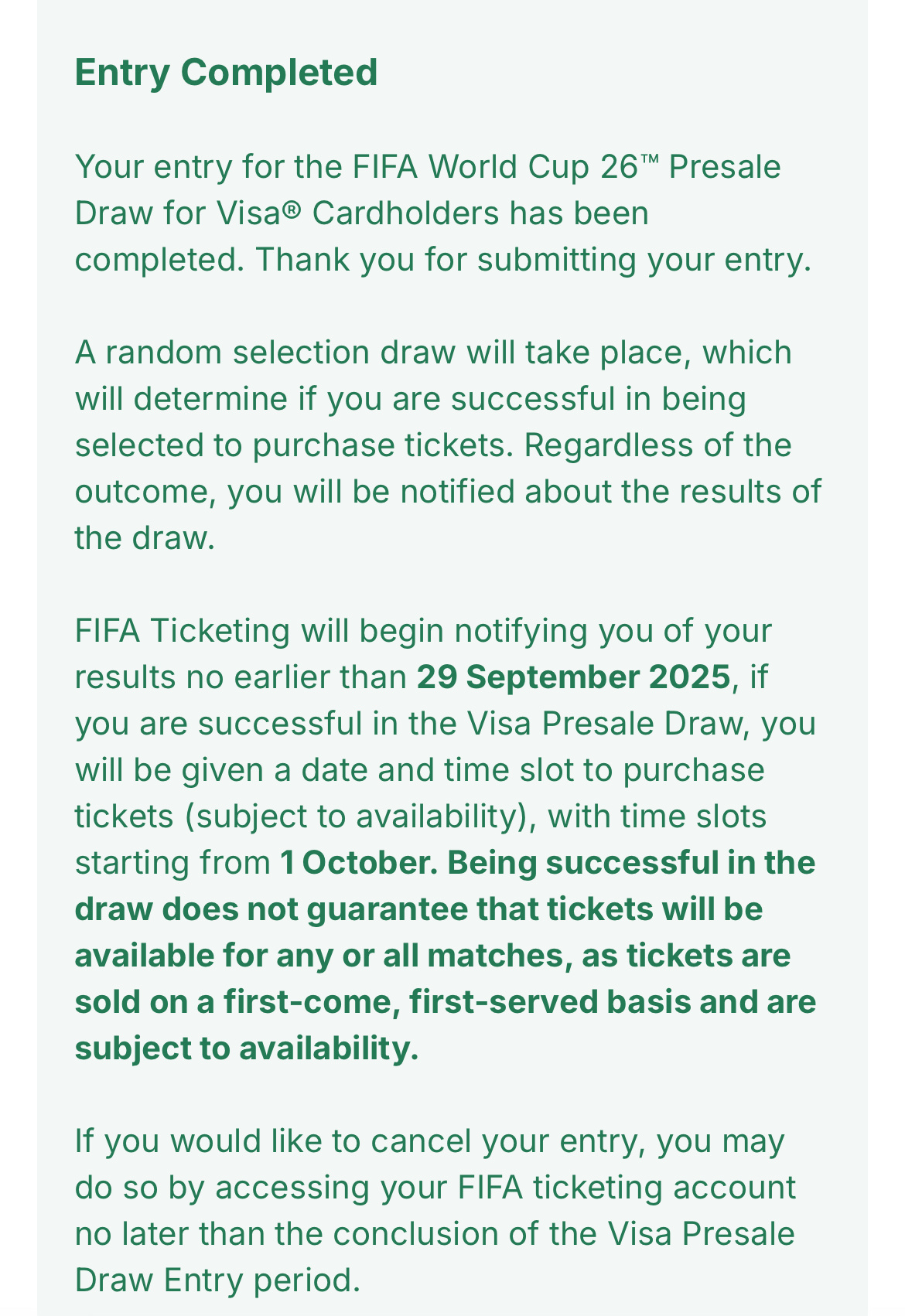Click bold "subject to availability." closing text
The image size is (905, 1316).
pos(247,1049)
